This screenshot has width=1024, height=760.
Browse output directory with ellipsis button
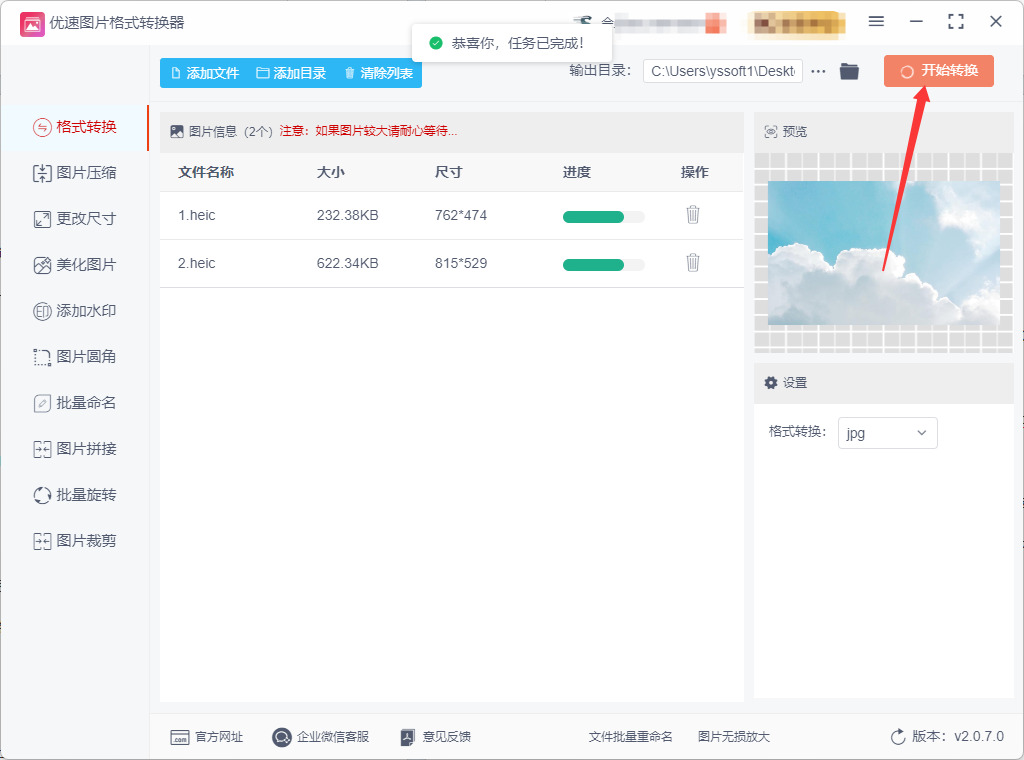818,71
